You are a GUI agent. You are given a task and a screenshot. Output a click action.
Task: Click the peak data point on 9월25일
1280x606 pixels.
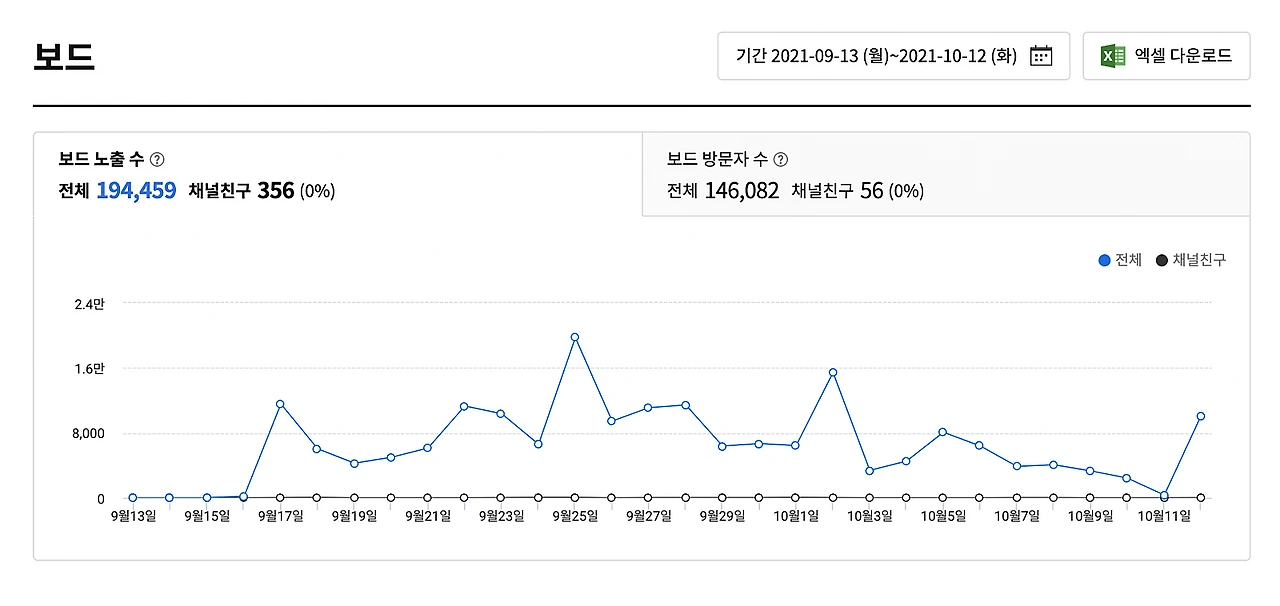[x=575, y=337]
